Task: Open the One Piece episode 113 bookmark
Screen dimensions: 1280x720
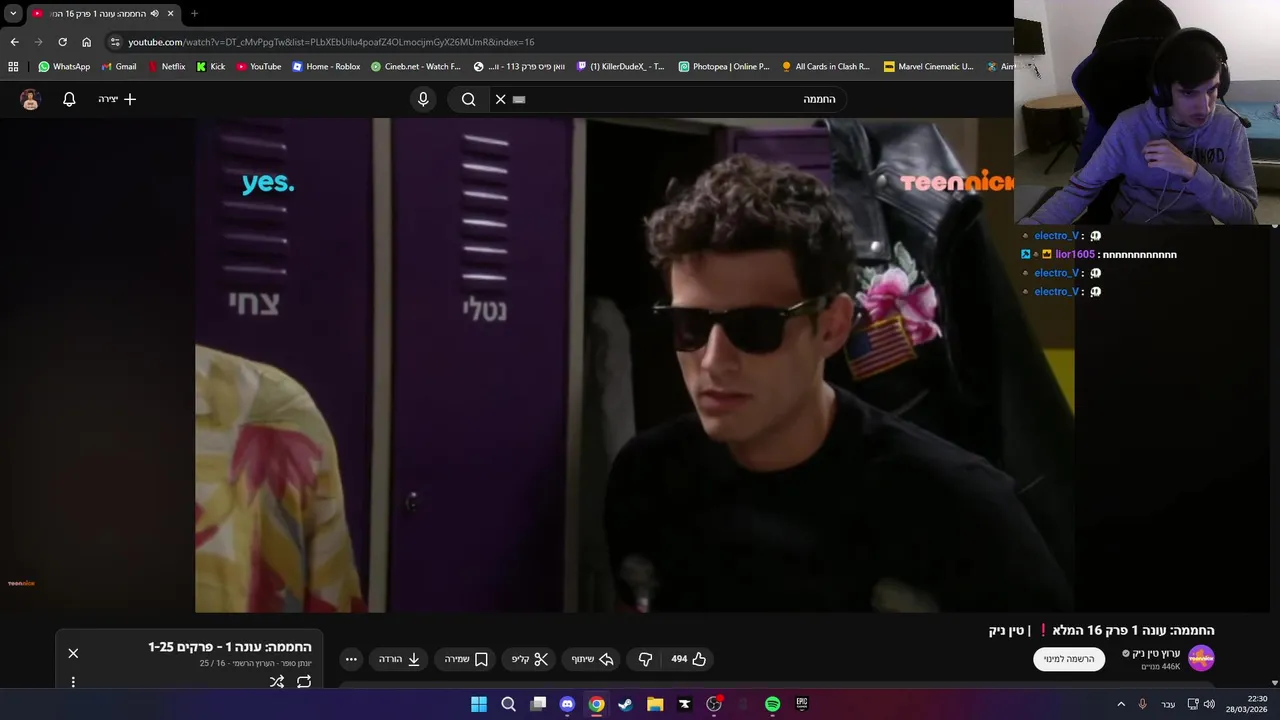Action: [519, 67]
